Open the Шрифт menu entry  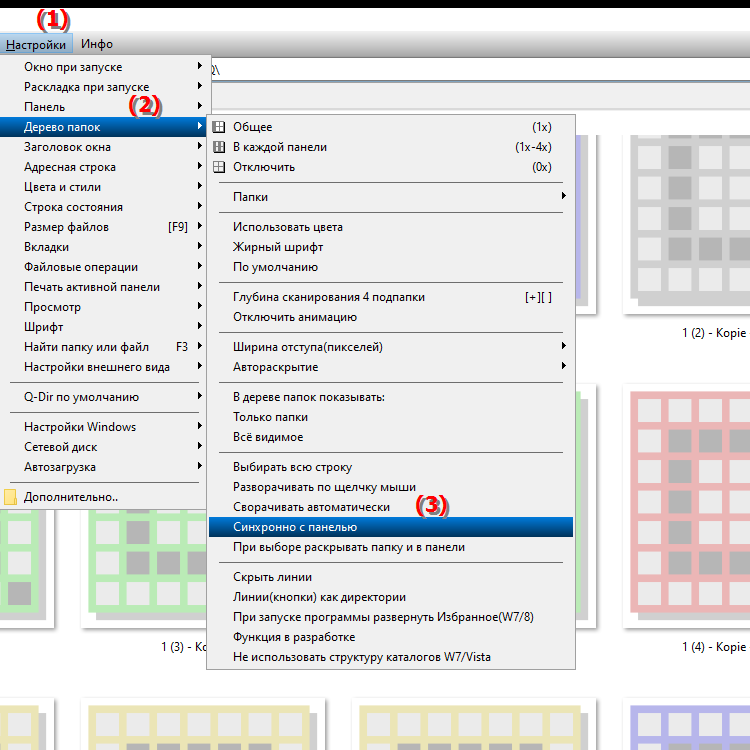coord(103,327)
